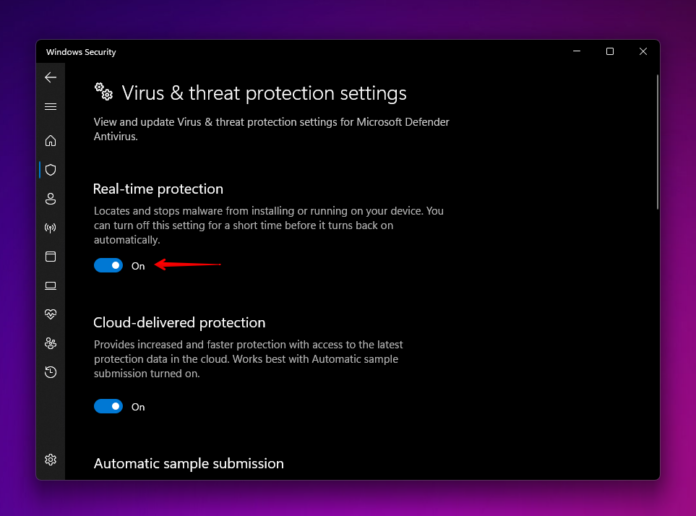Click the Automatic sample submission heading
696x516 pixels.
pos(188,464)
